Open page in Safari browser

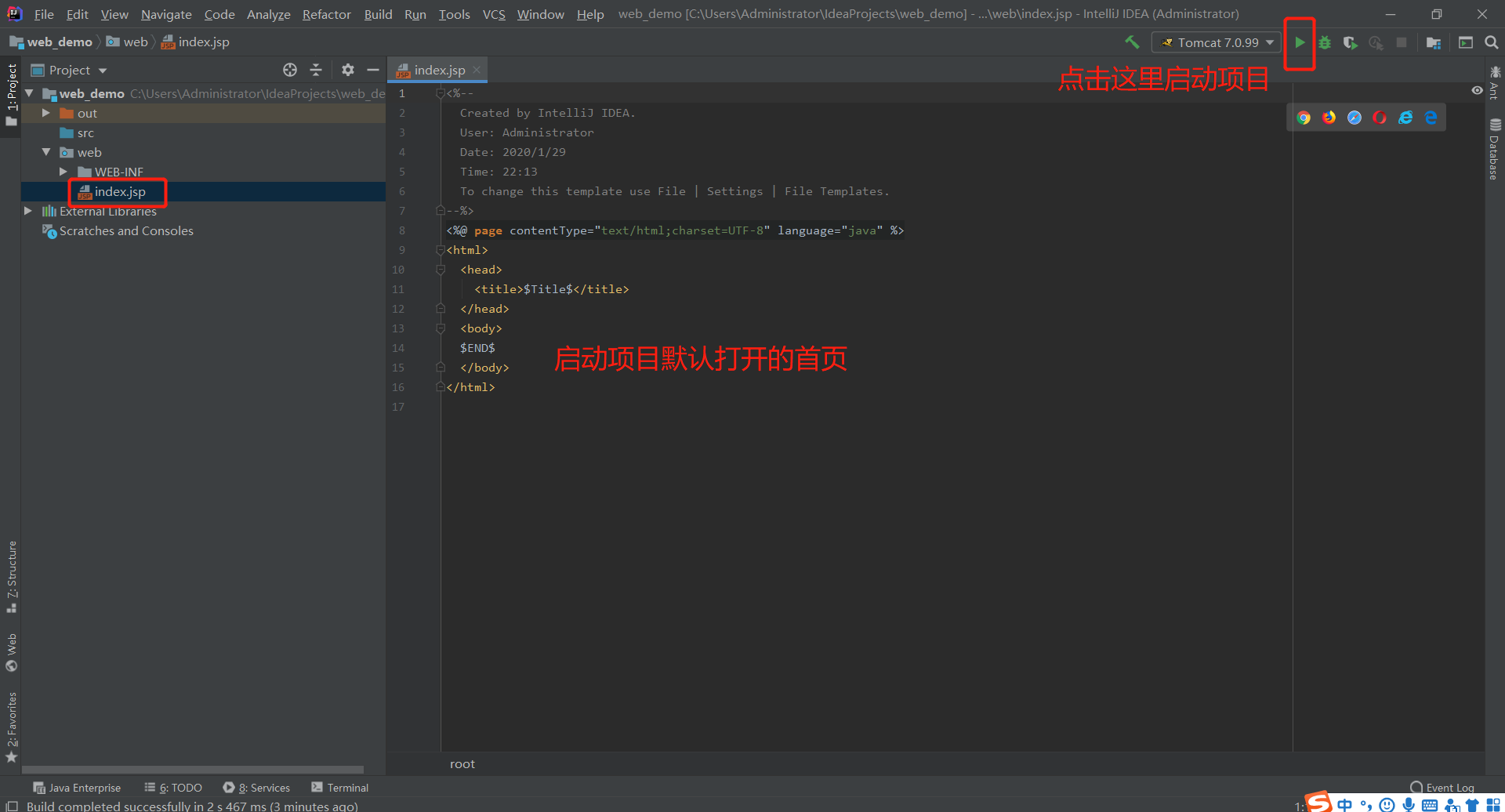[x=1354, y=118]
